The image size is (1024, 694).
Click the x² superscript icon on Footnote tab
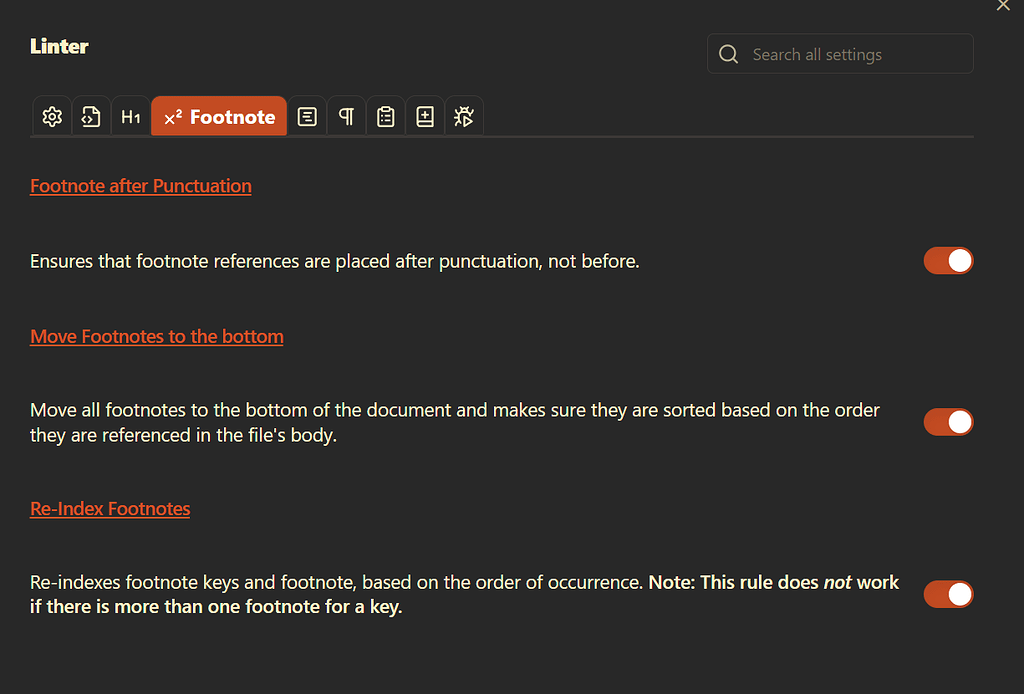173,116
